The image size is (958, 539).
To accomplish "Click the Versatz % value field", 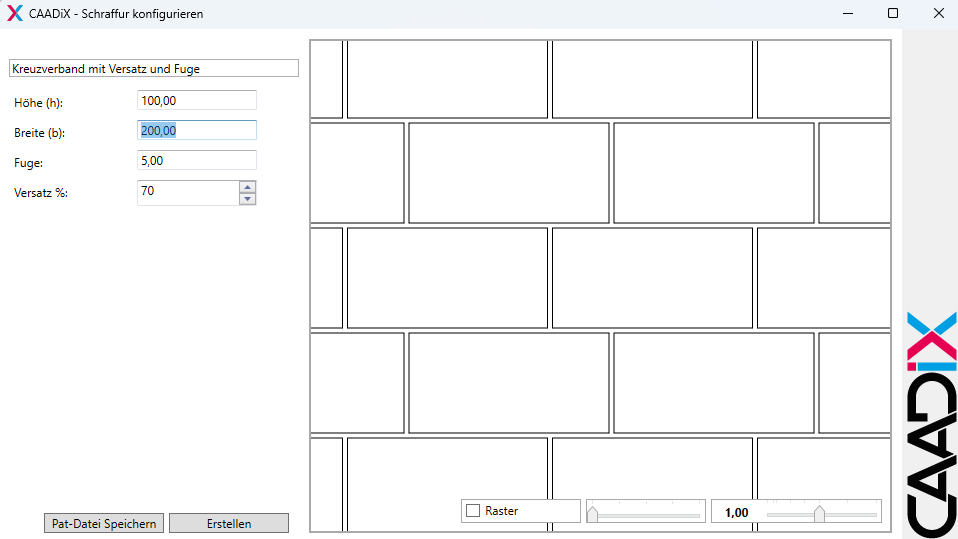I will click(188, 192).
